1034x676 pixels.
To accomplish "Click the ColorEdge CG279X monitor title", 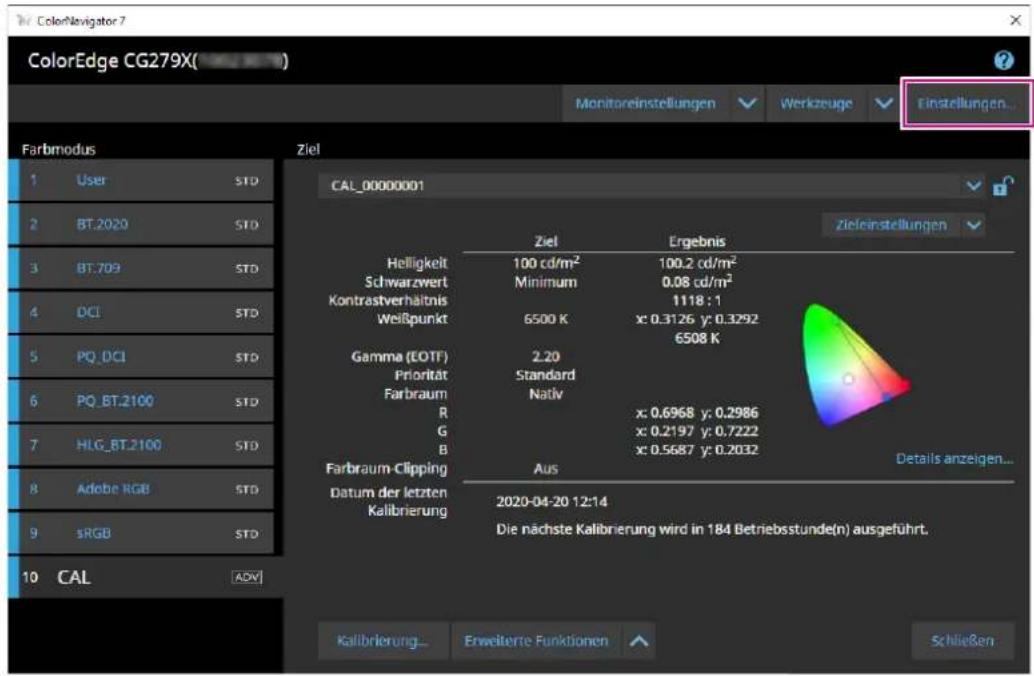I will click(158, 61).
